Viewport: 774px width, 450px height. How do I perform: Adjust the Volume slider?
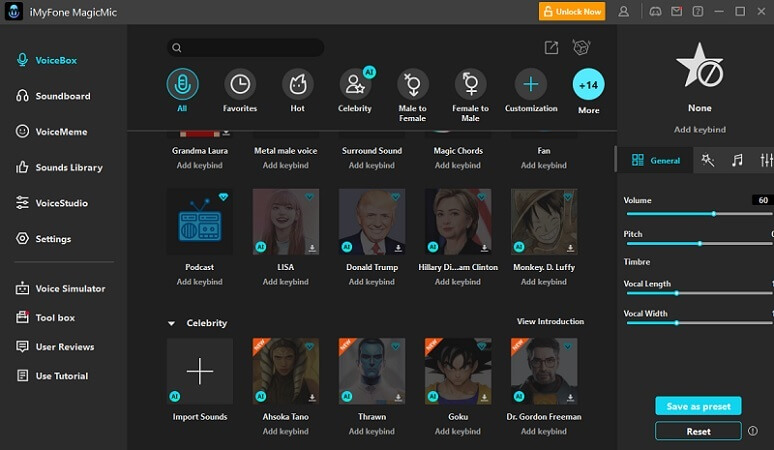699,214
